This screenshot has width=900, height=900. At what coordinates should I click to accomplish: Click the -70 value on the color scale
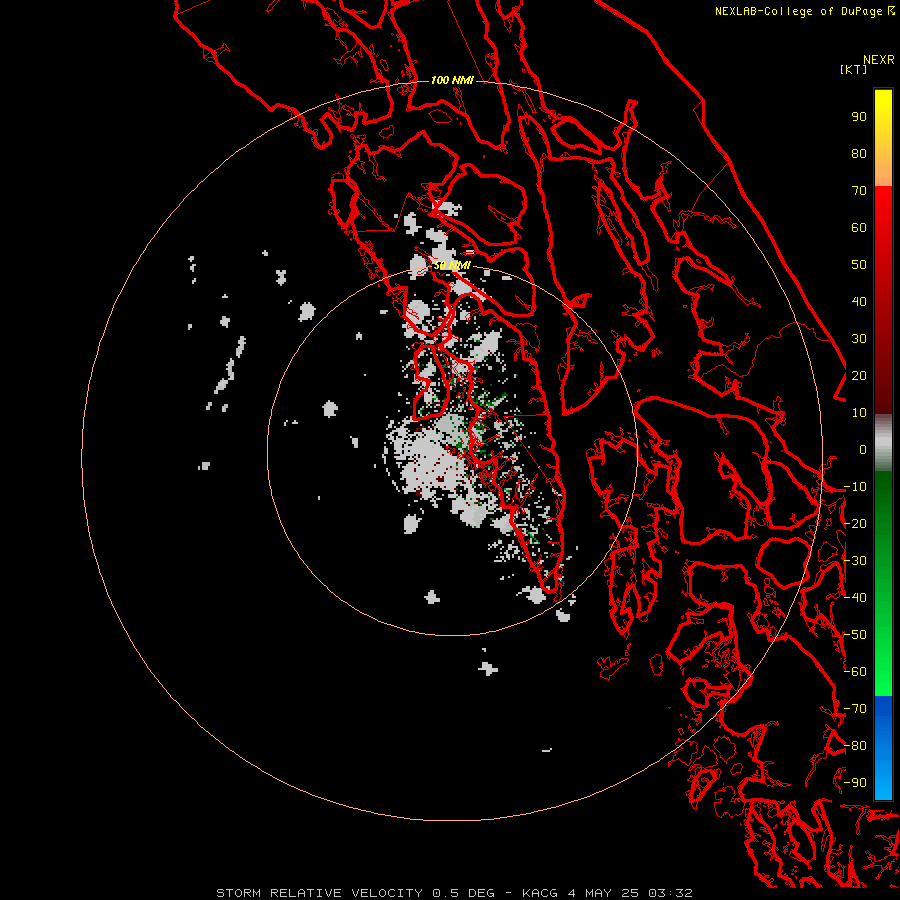tap(855, 709)
